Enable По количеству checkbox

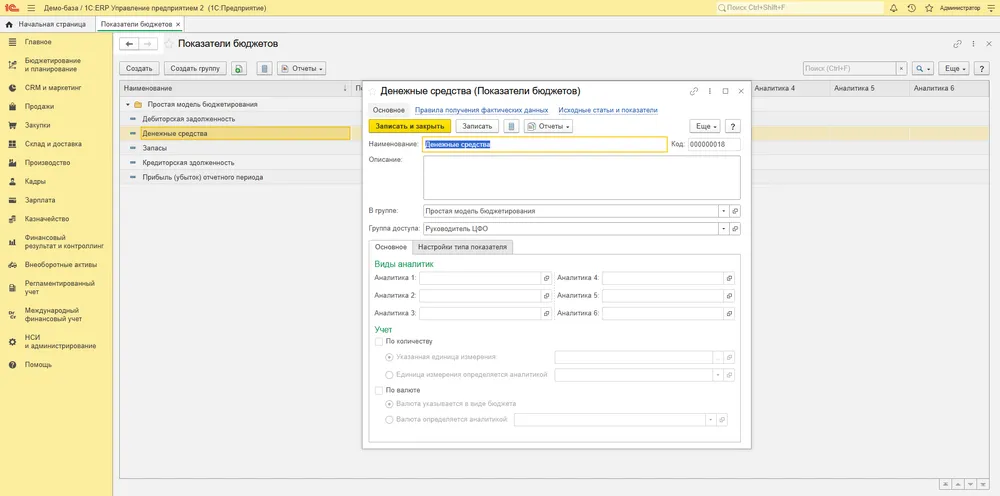(x=379, y=342)
